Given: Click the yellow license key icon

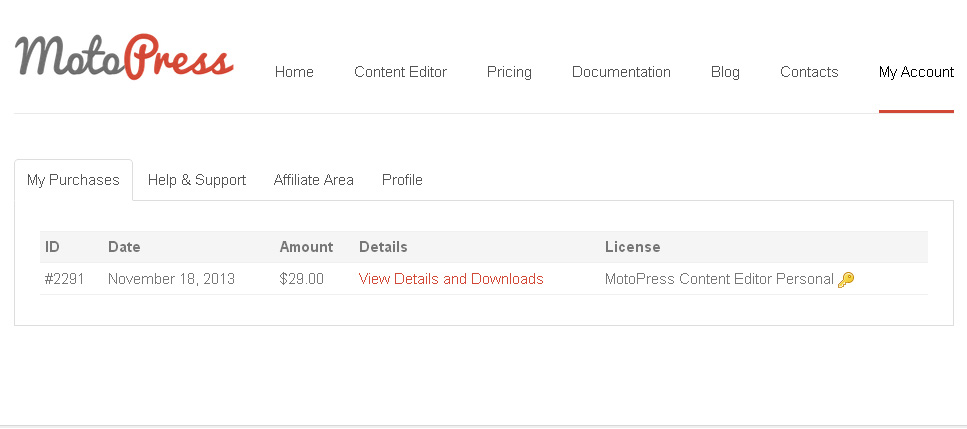Looking at the screenshot, I should coord(846,280).
